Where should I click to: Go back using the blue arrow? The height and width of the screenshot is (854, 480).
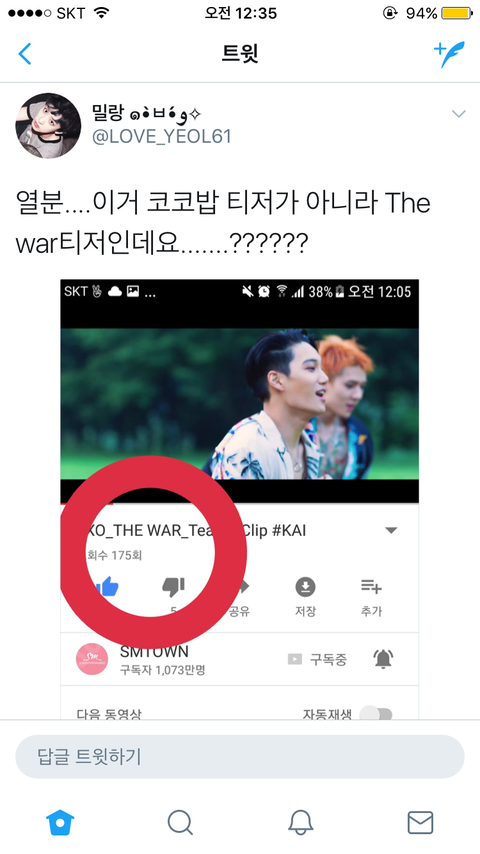point(25,54)
